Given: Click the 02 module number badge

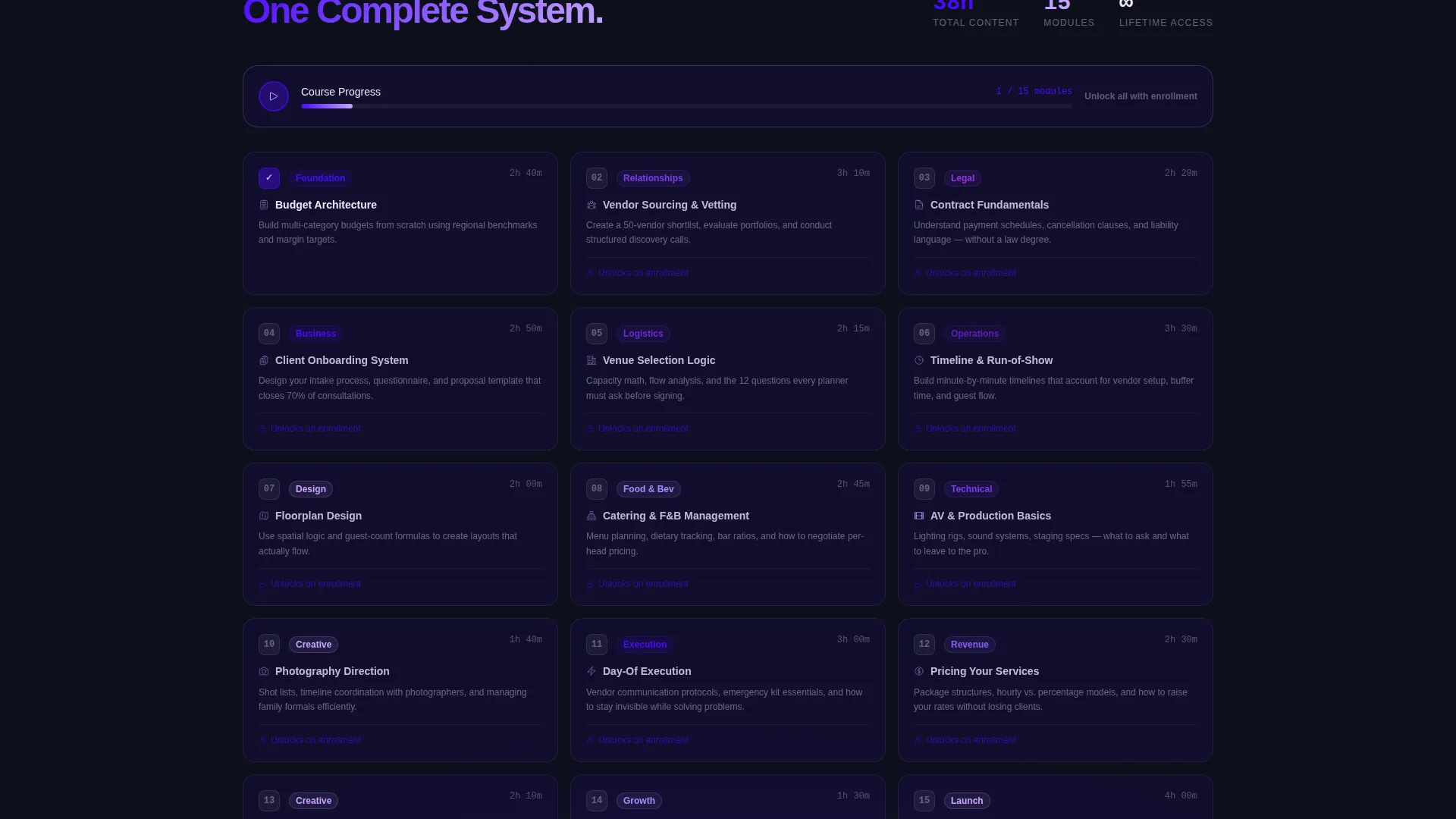Looking at the screenshot, I should point(597,178).
